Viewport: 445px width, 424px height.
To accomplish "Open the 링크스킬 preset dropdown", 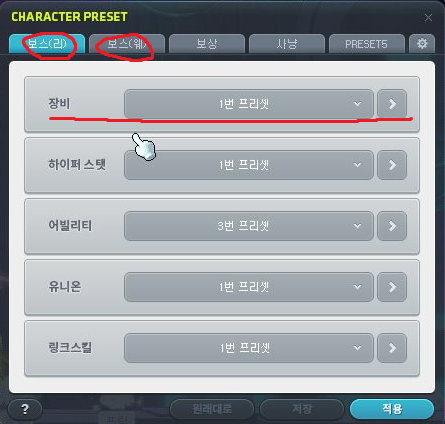I will pos(249,348).
